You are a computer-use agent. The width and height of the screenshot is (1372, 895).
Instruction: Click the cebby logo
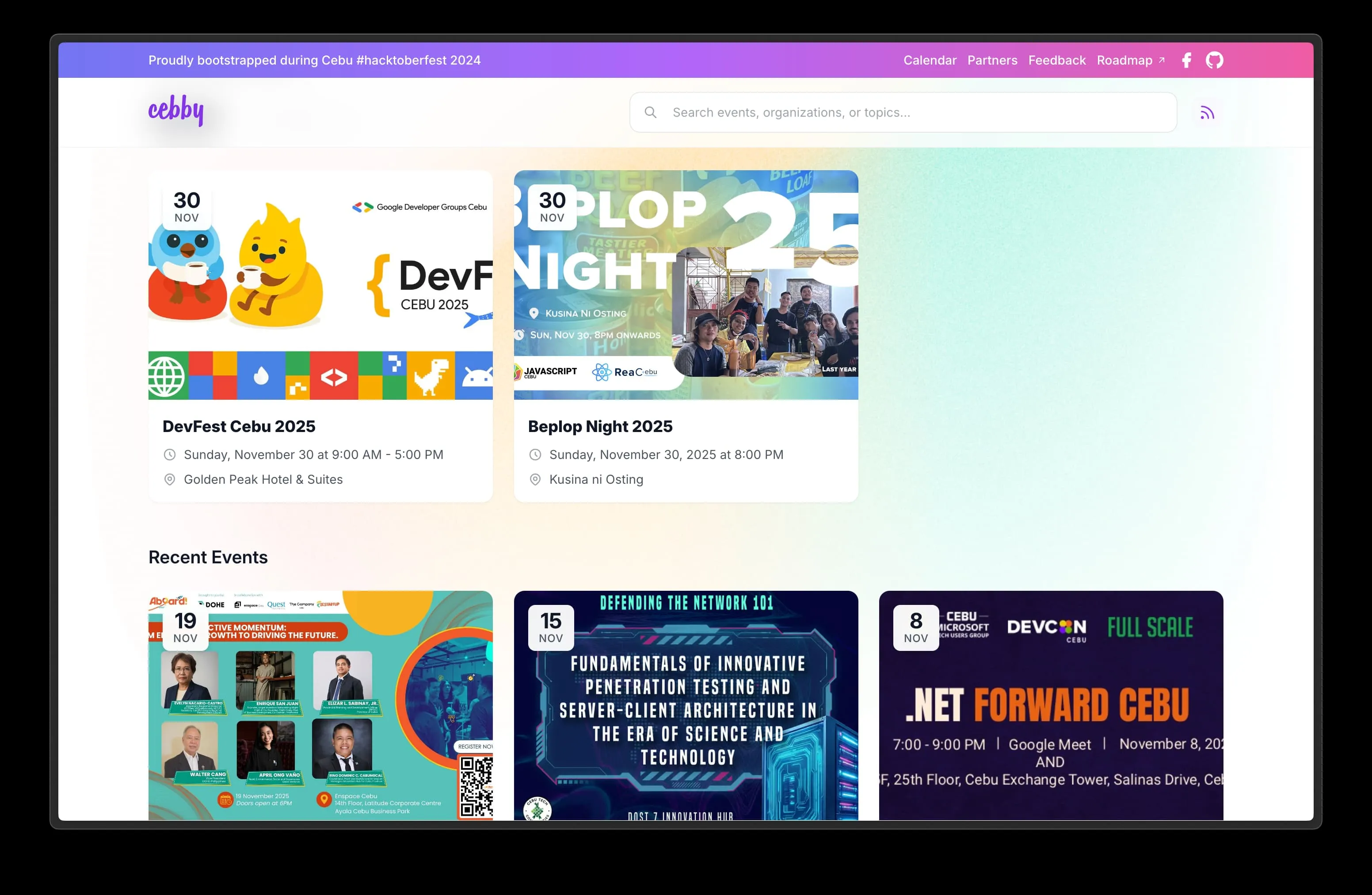click(176, 110)
